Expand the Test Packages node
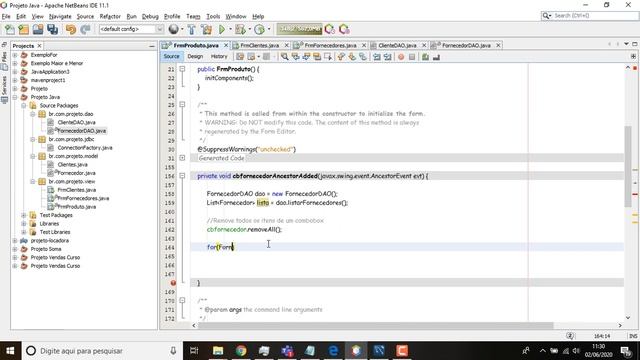Screen dimensions: 640x360 24,215
